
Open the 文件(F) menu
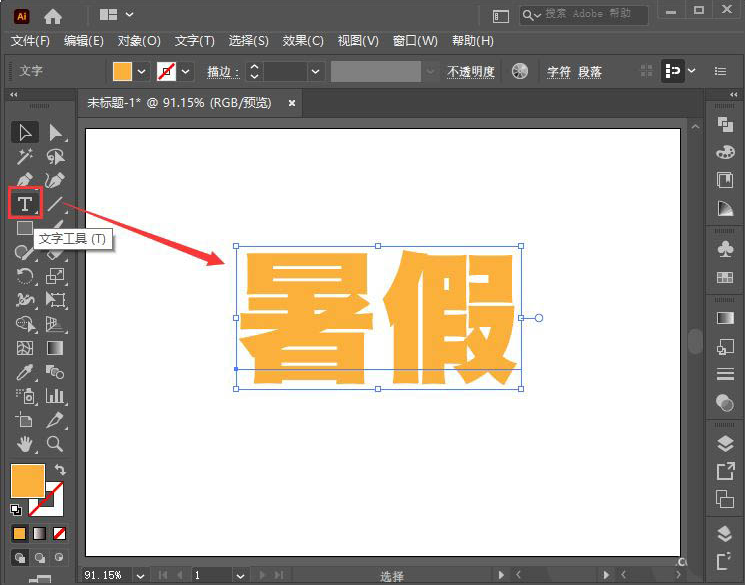click(30, 41)
